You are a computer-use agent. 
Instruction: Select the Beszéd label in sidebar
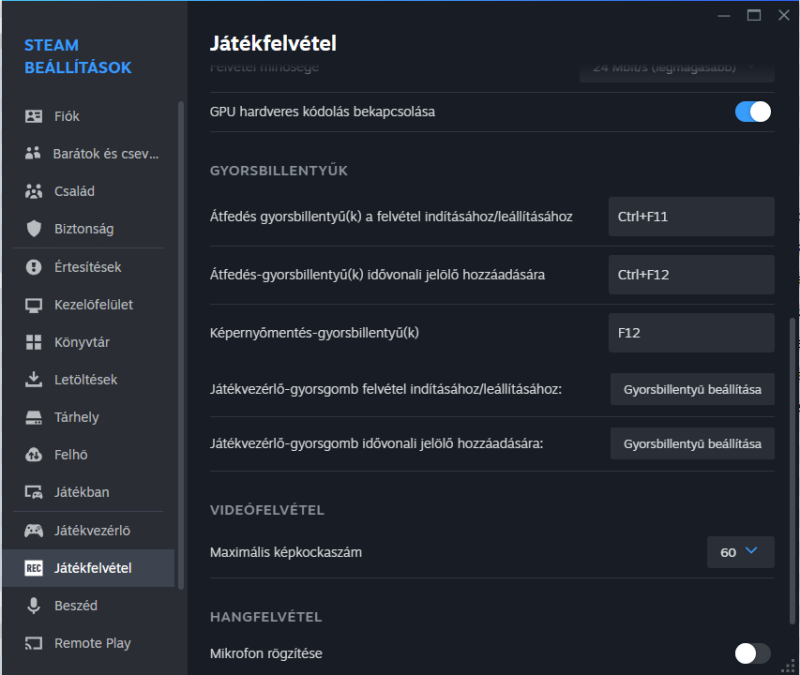[76, 606]
